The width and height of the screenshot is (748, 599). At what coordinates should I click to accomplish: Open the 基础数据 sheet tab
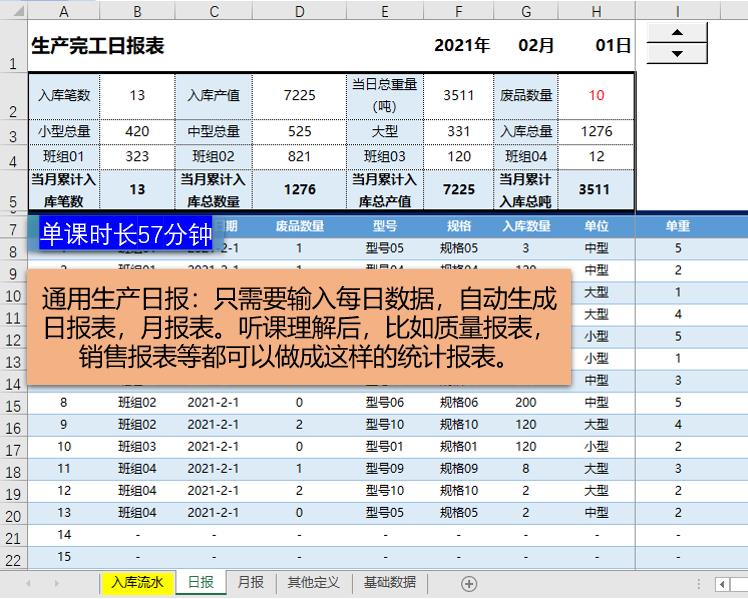coord(390,582)
